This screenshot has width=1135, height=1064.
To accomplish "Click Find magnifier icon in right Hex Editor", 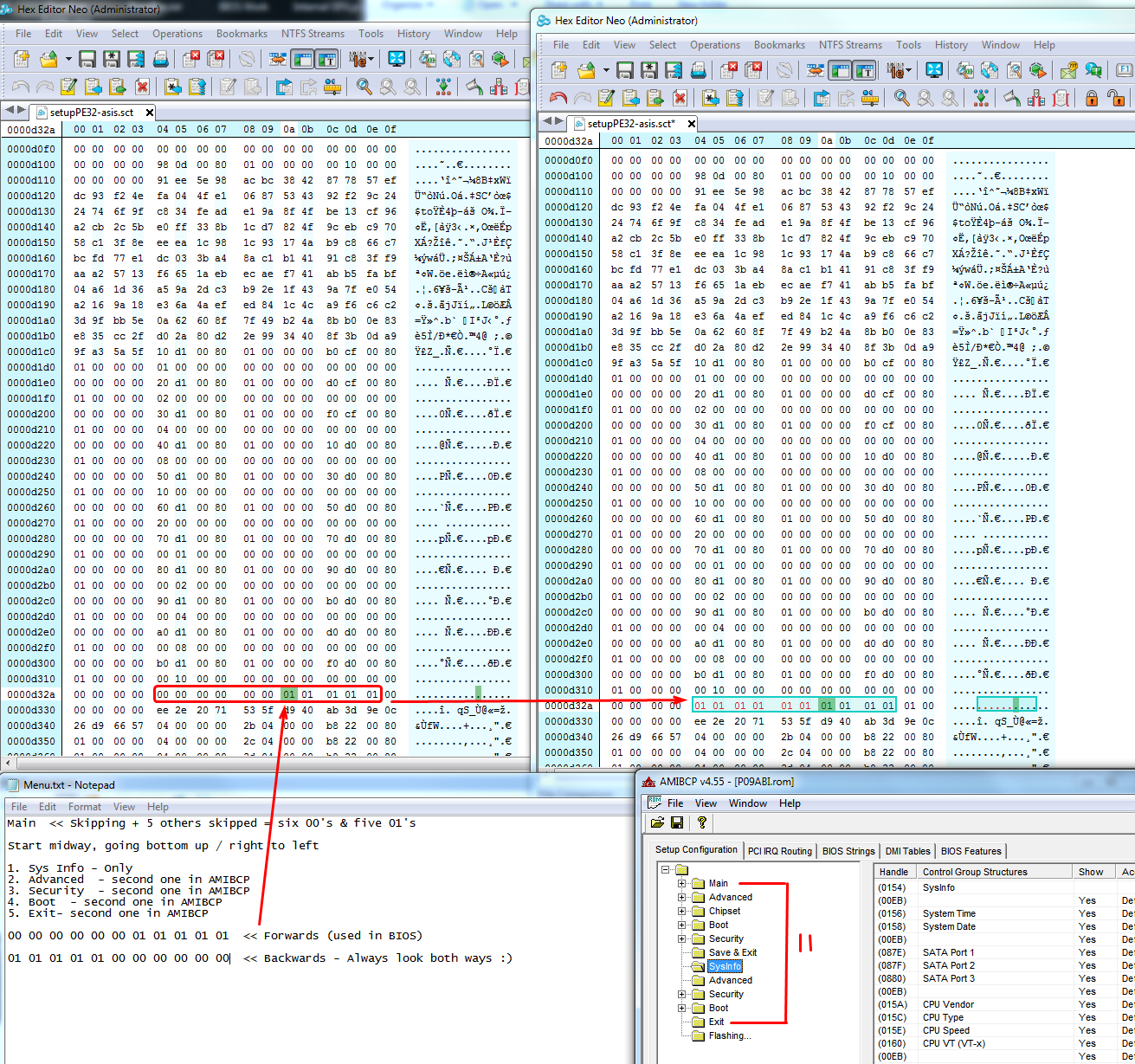I will click(901, 98).
